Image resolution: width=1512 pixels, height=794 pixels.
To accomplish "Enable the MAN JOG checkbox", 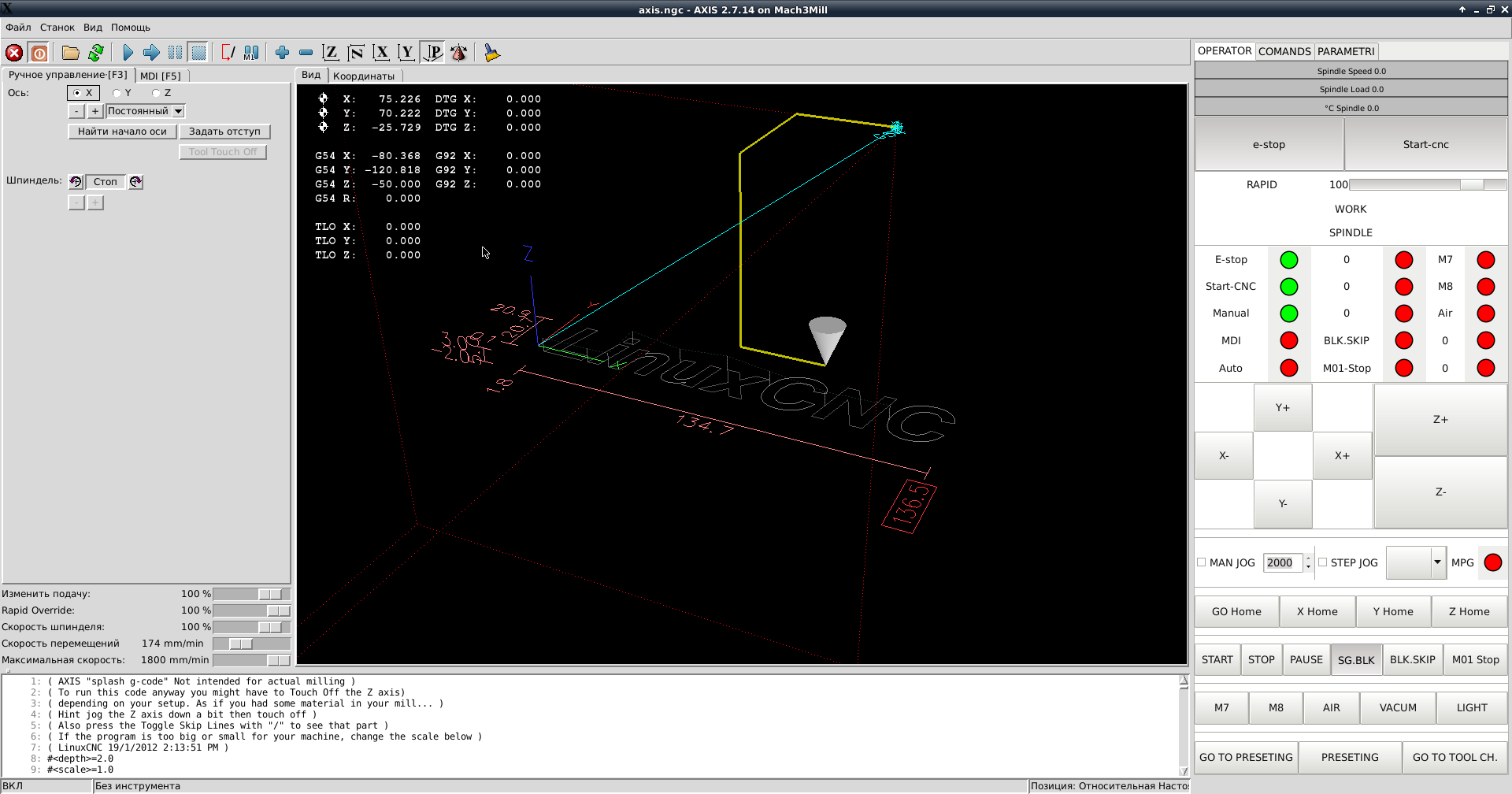I will point(1202,562).
